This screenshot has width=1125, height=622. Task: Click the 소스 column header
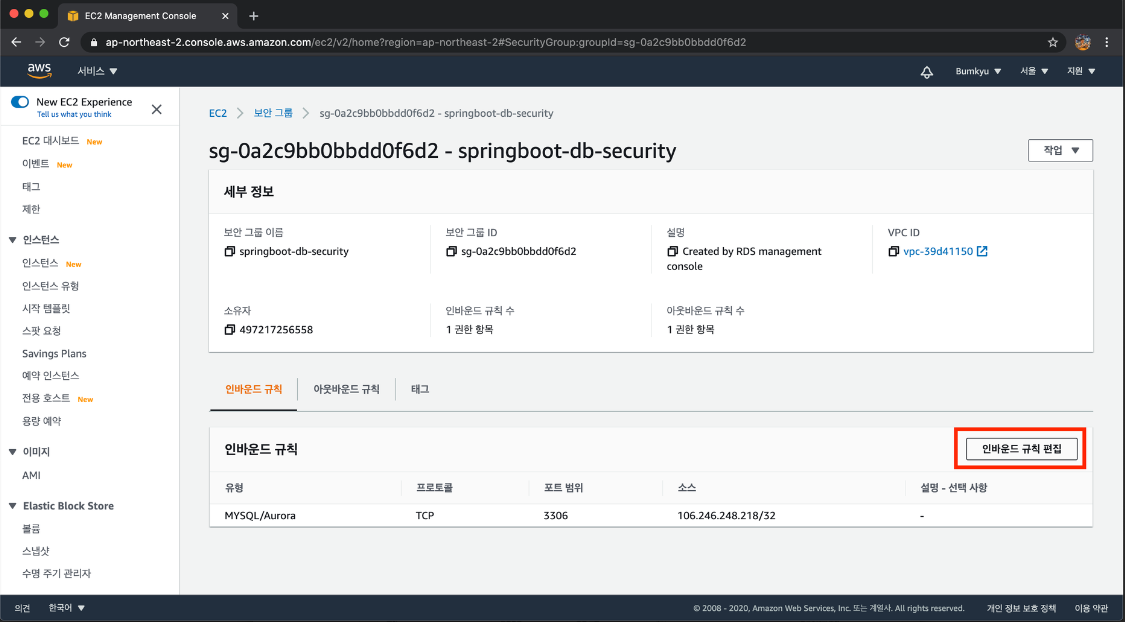click(x=687, y=488)
